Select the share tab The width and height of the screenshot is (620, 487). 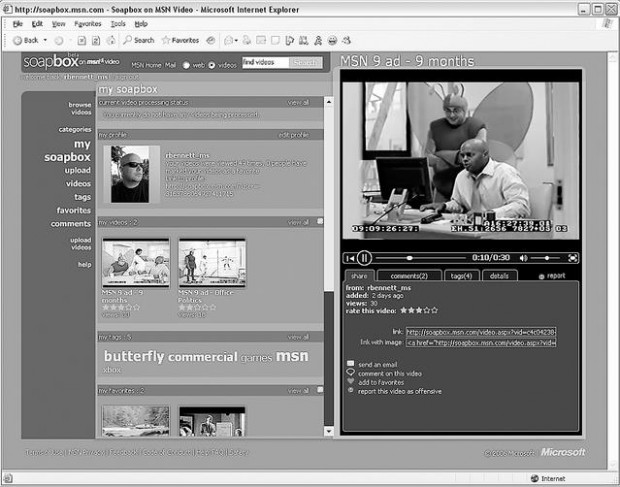(x=359, y=276)
